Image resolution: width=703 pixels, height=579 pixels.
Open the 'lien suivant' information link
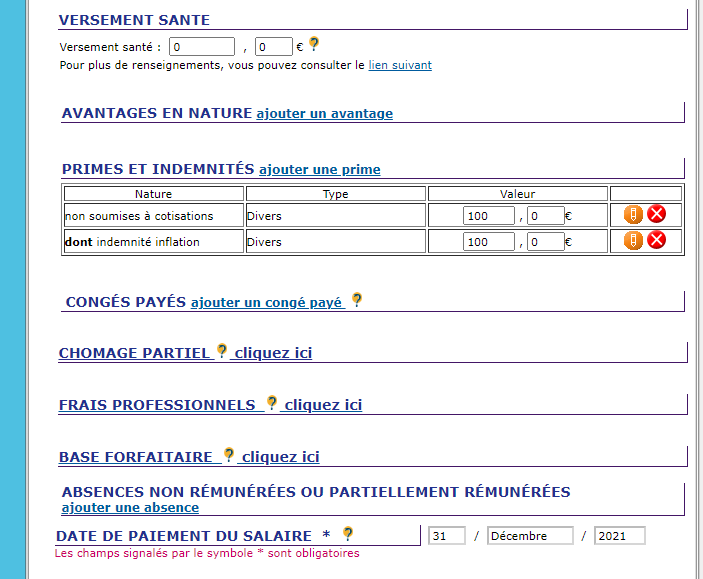coord(400,65)
